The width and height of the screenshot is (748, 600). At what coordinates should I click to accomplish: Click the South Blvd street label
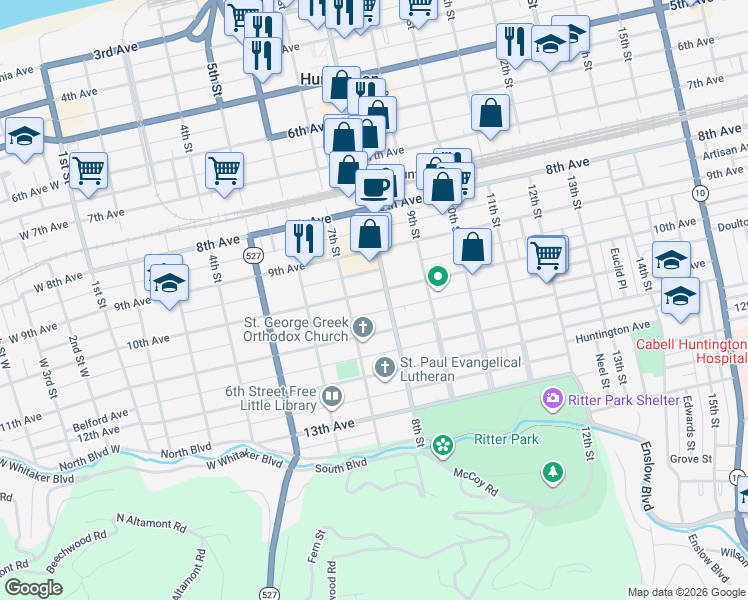[x=341, y=466]
